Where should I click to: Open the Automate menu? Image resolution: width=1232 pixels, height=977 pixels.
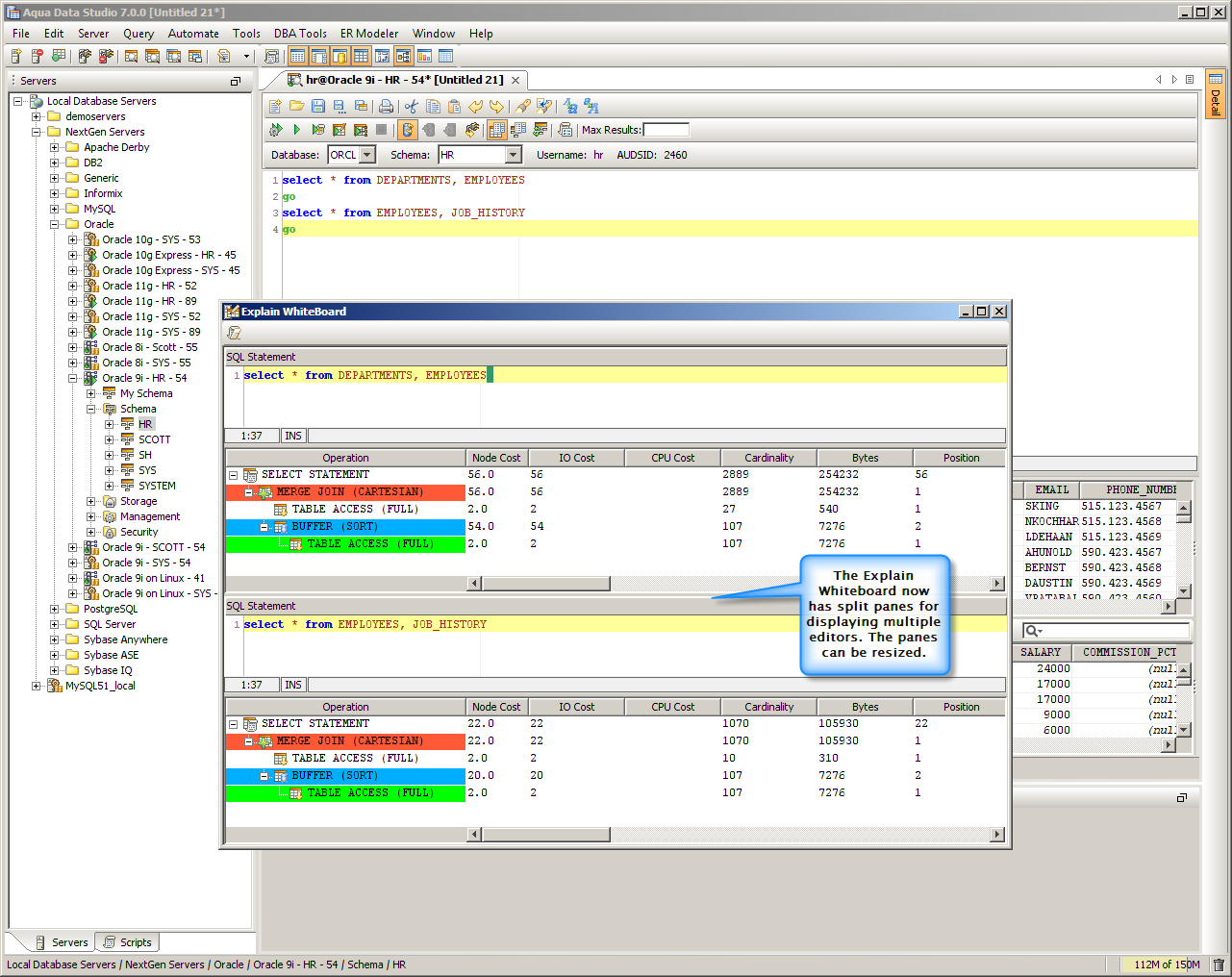(193, 34)
